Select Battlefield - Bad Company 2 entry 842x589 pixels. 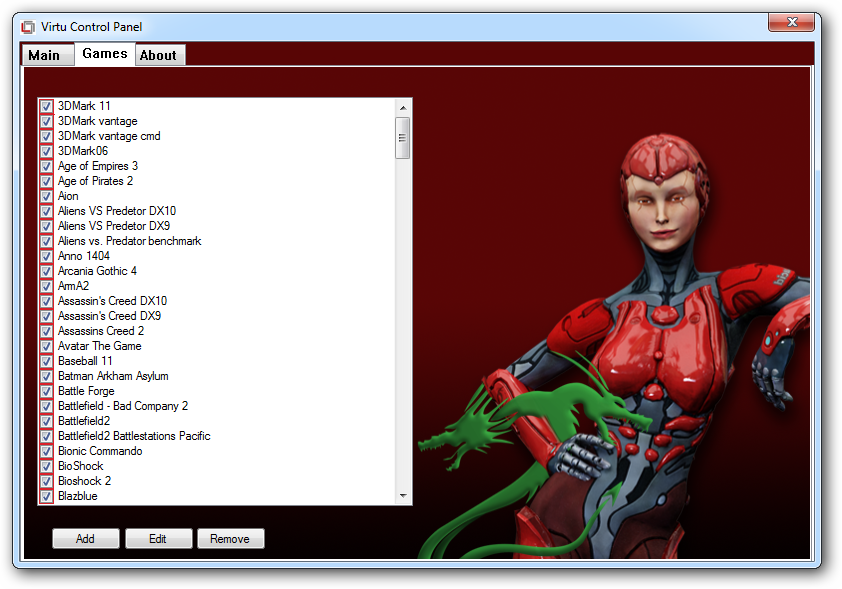click(123, 406)
